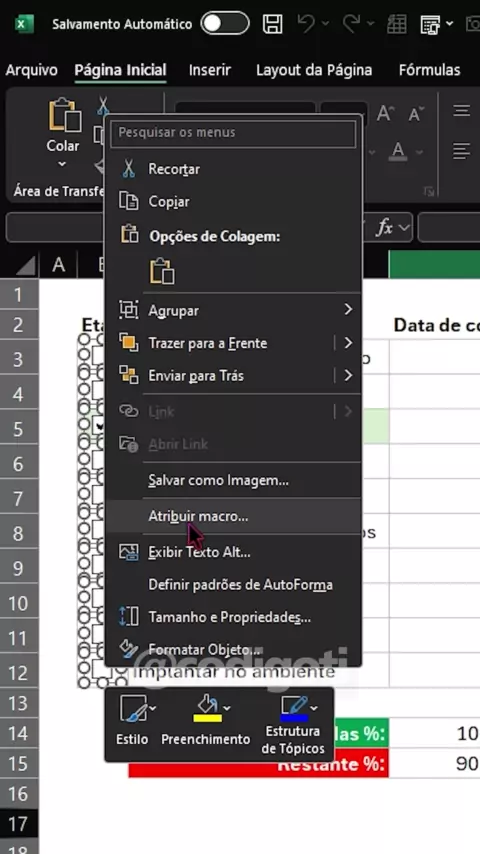Open the Layout da Página tab

pos(314,70)
